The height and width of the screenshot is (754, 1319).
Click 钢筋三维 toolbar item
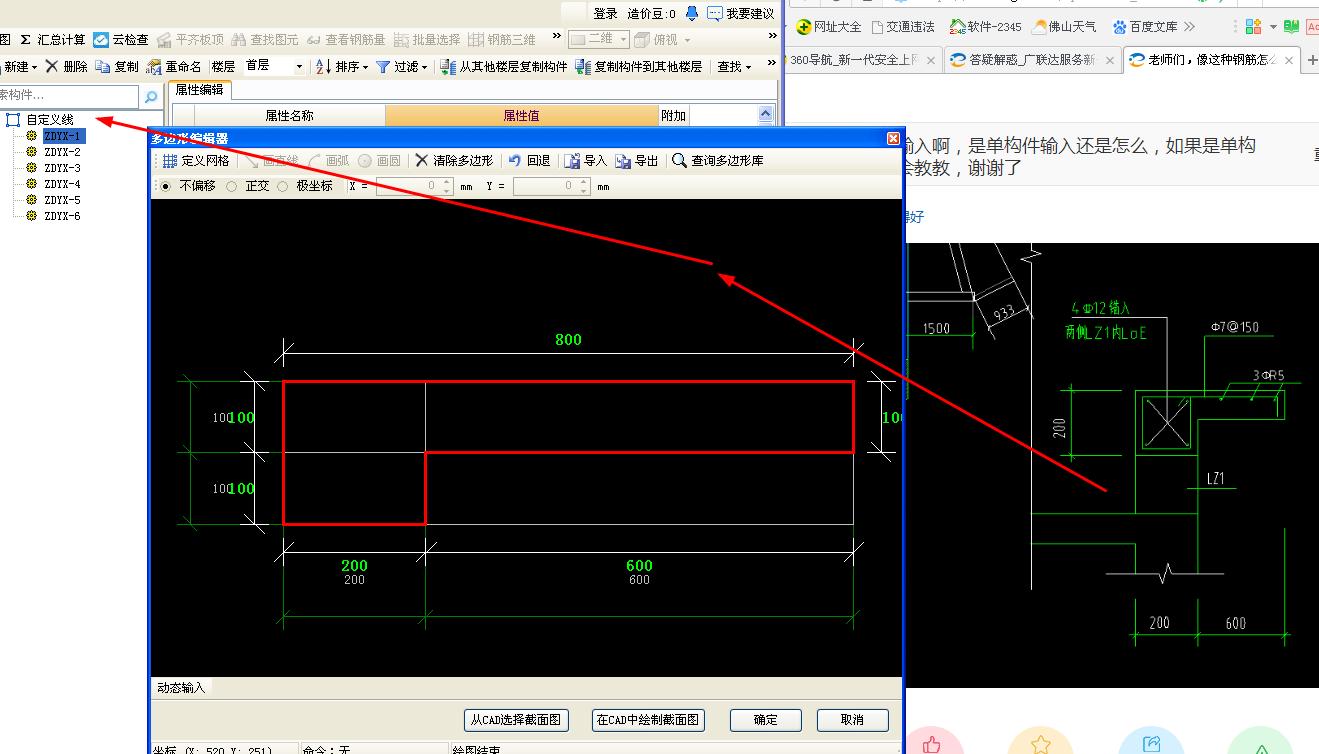(503, 40)
